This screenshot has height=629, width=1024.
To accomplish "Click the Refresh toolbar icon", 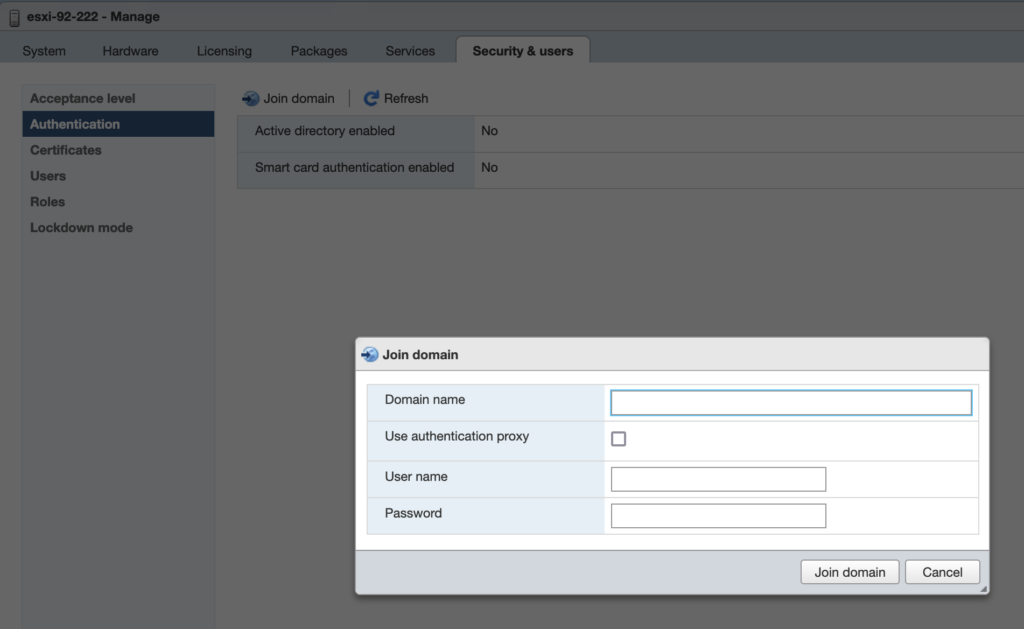I will click(371, 98).
